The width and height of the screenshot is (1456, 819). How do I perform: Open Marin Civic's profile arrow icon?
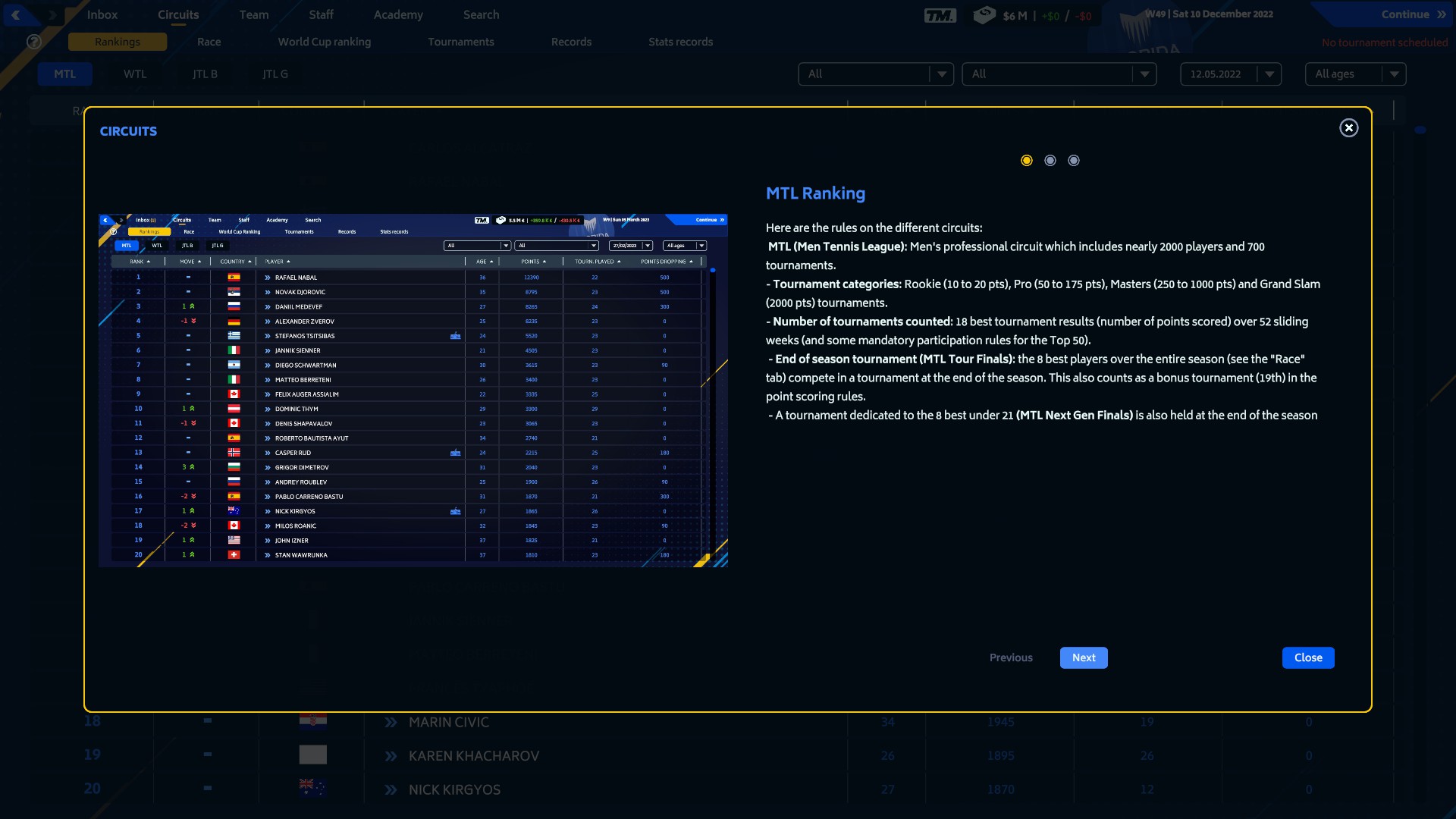coord(391,722)
